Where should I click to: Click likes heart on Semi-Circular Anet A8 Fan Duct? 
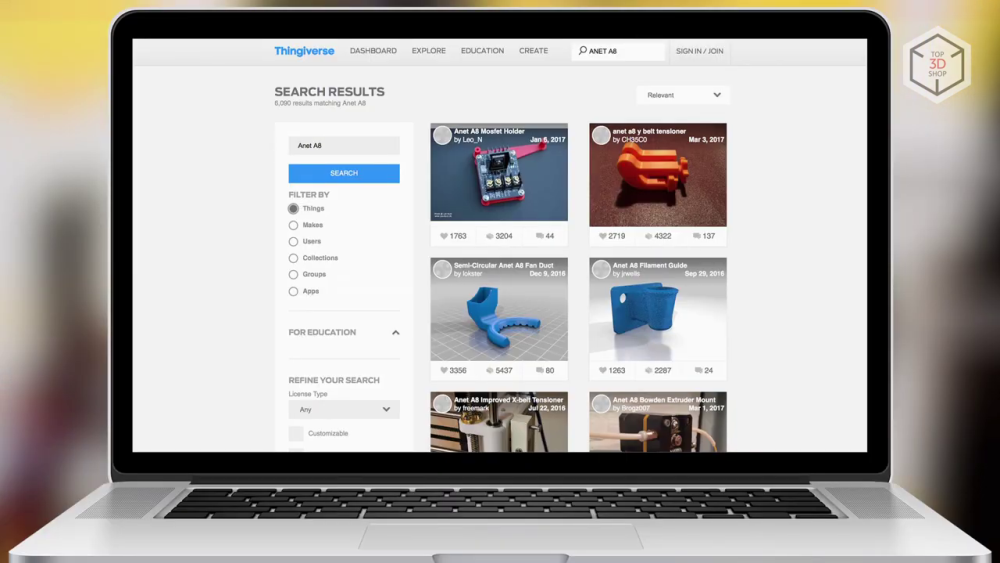pyautogui.click(x=444, y=370)
